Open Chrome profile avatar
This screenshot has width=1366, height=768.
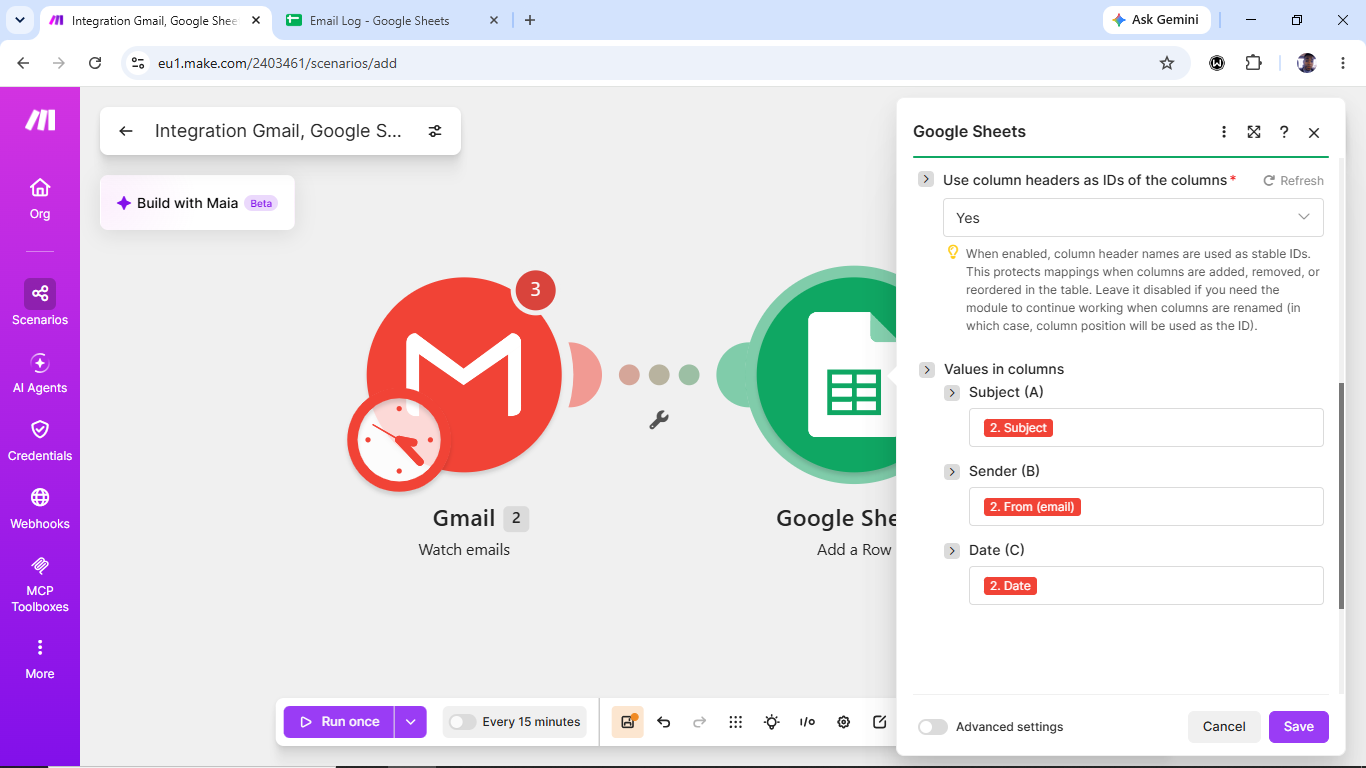click(1307, 63)
